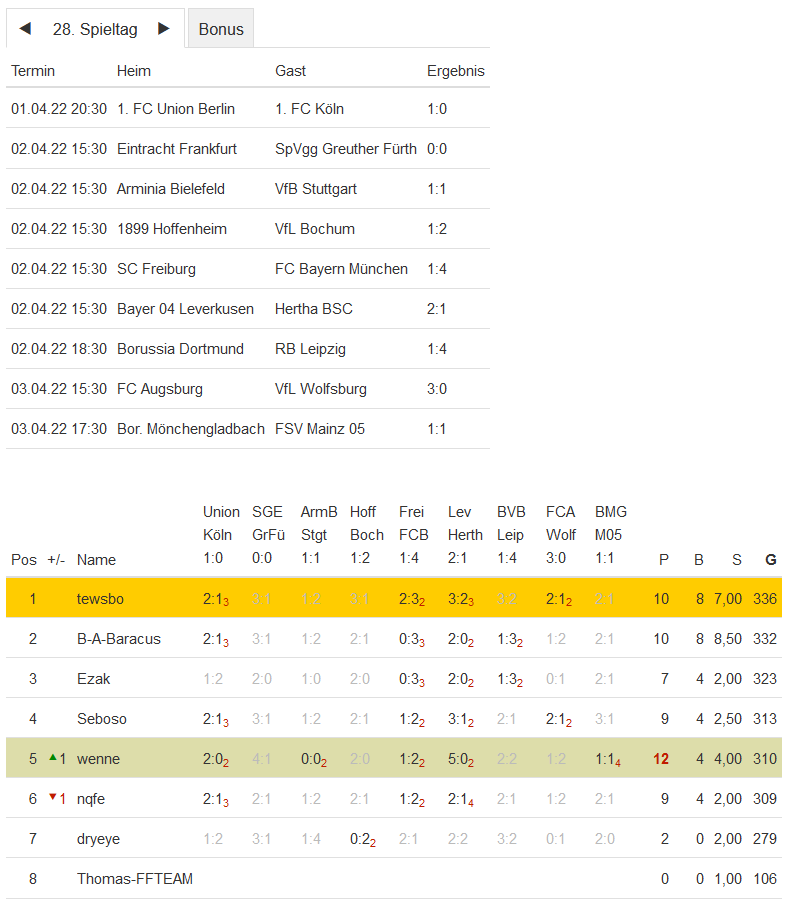787x909 pixels.
Task: Select the FC Augsburg match row
Action: coord(247,389)
